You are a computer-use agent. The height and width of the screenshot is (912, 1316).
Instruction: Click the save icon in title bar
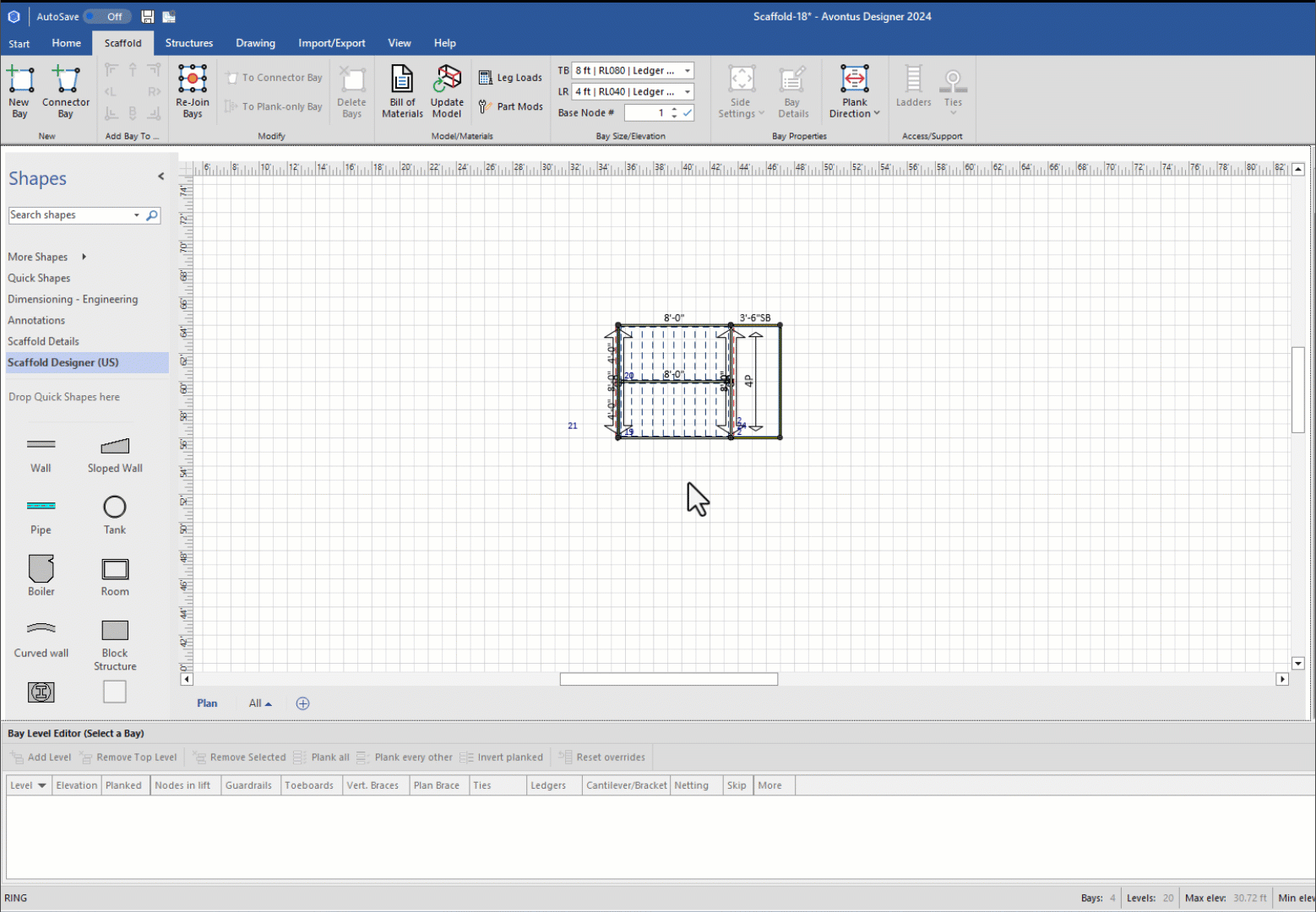point(148,17)
